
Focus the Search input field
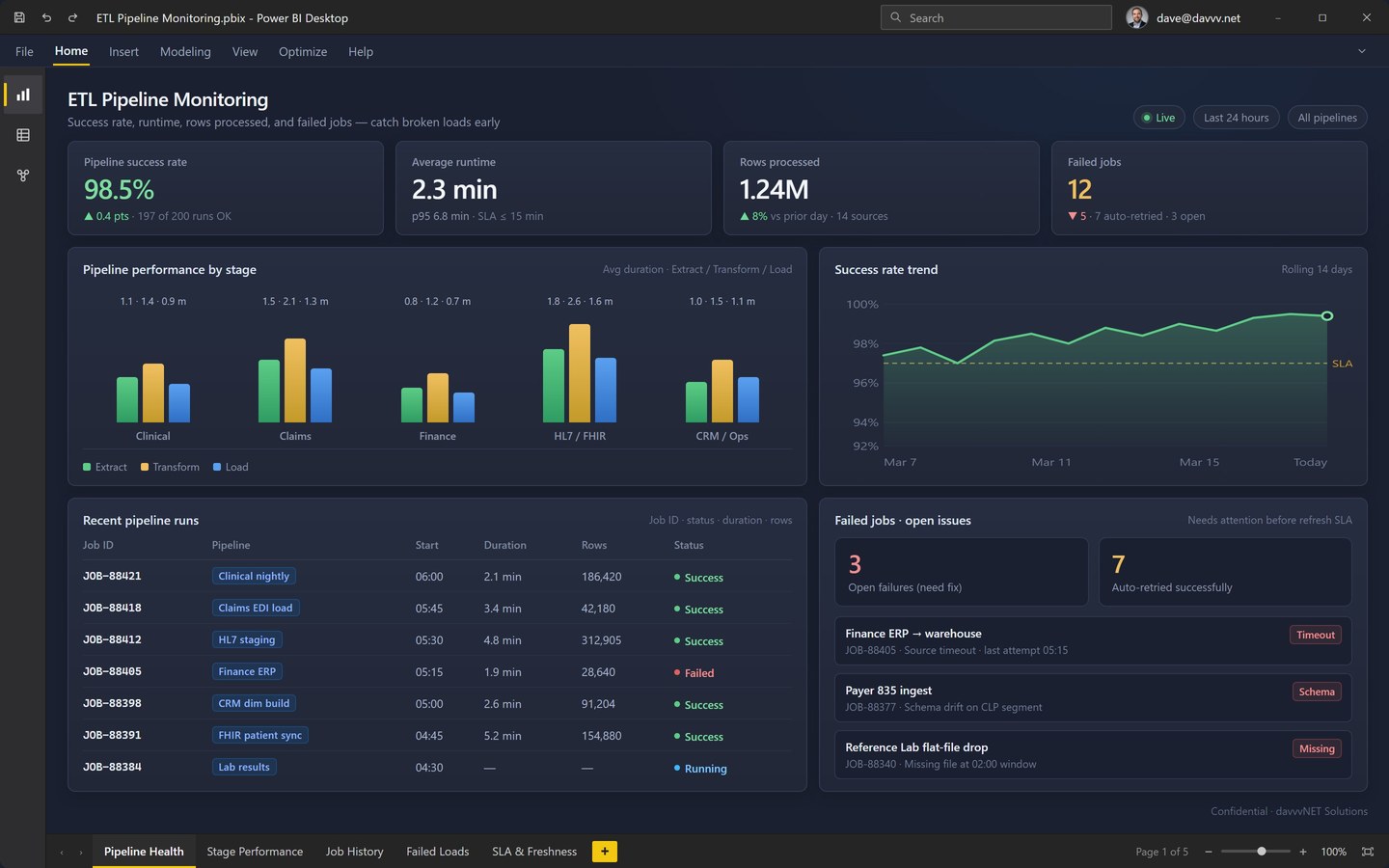pyautogui.click(x=996, y=17)
